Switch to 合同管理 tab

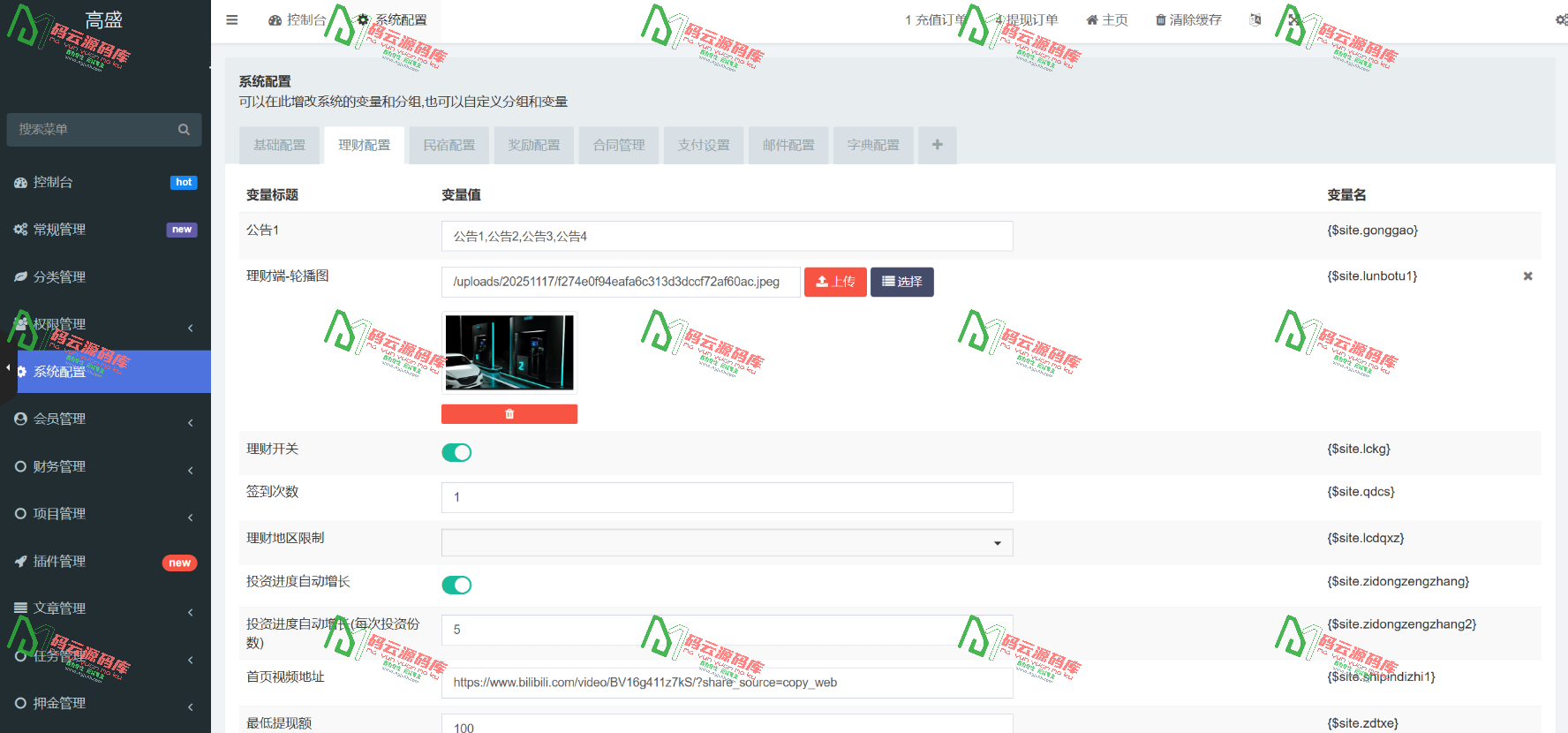[x=618, y=145]
